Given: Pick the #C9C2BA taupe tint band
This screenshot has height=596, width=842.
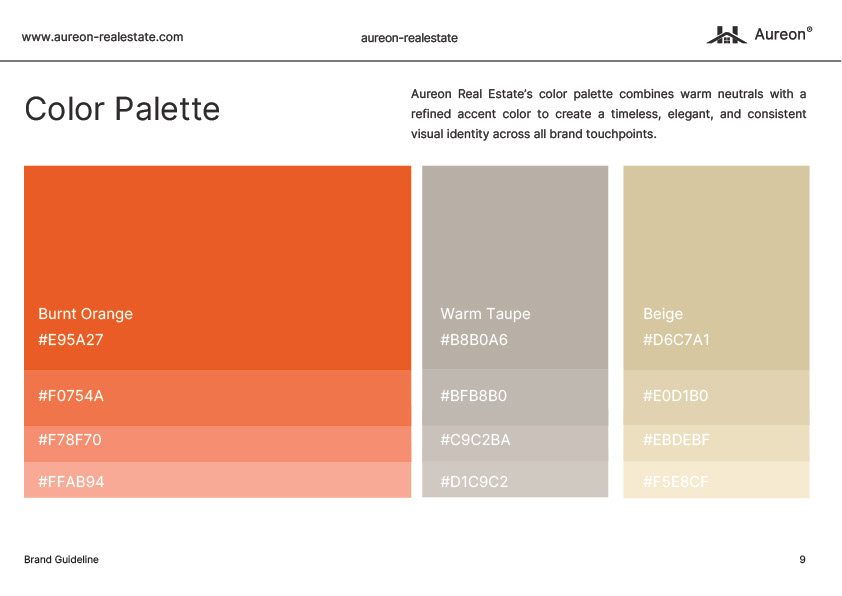Looking at the screenshot, I should coord(515,441).
